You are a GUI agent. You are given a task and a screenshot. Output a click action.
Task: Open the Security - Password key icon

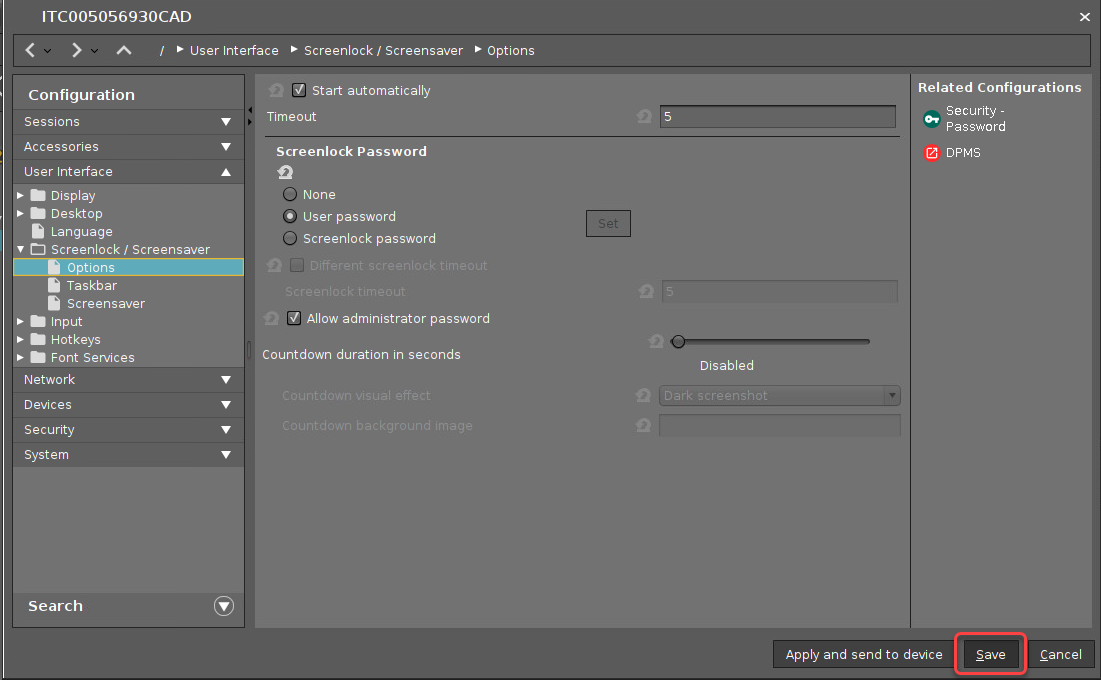click(932, 119)
